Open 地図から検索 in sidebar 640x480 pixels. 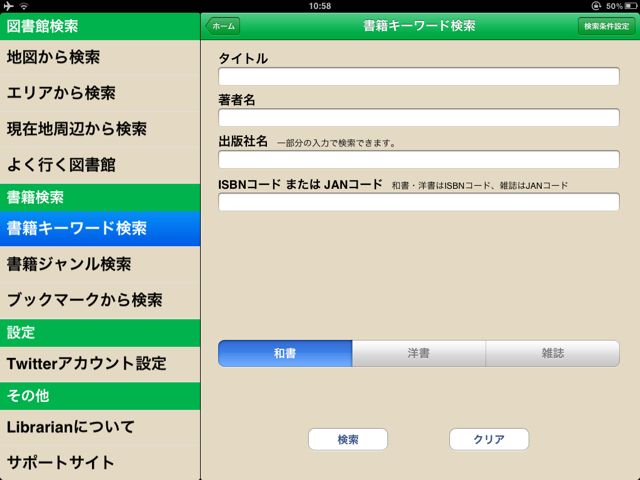point(100,57)
